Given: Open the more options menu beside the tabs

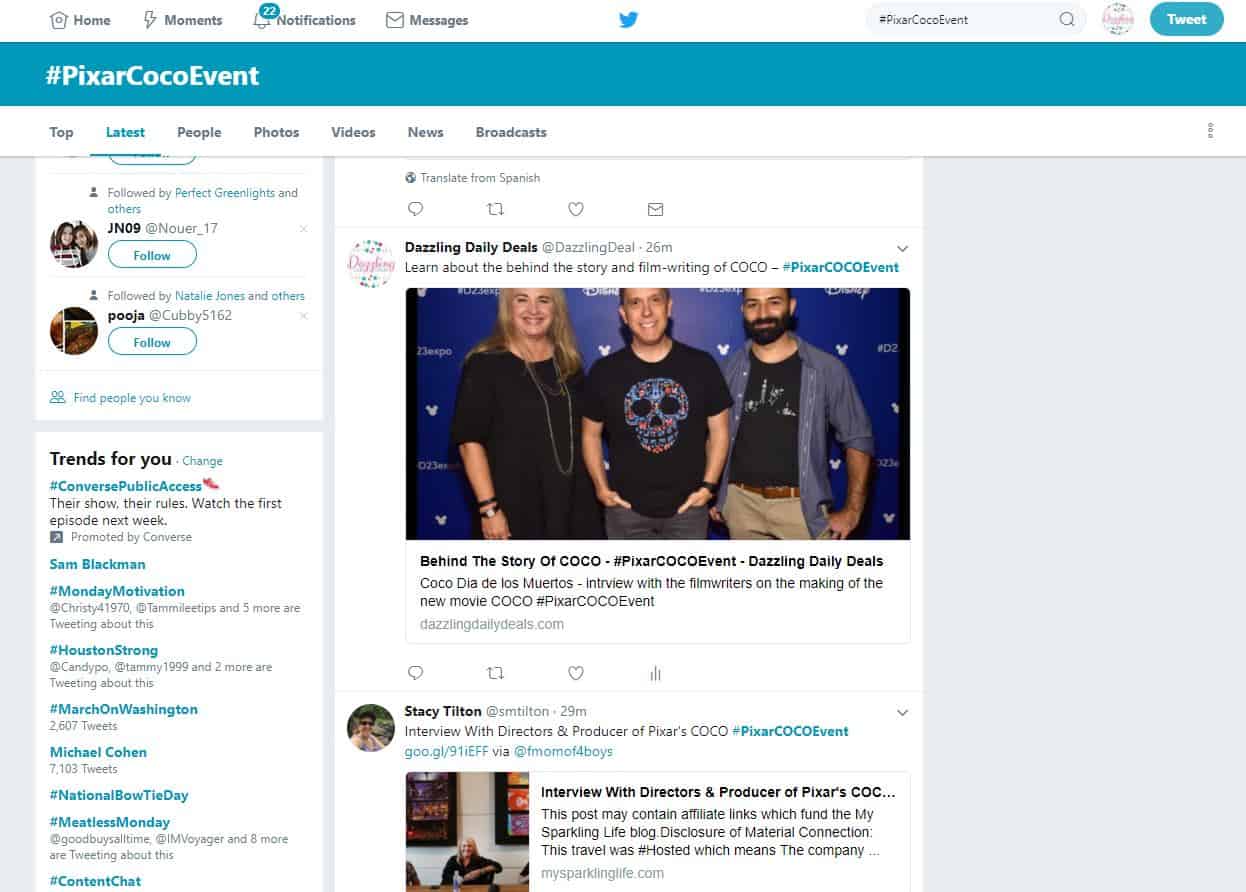Looking at the screenshot, I should pyautogui.click(x=1210, y=131).
